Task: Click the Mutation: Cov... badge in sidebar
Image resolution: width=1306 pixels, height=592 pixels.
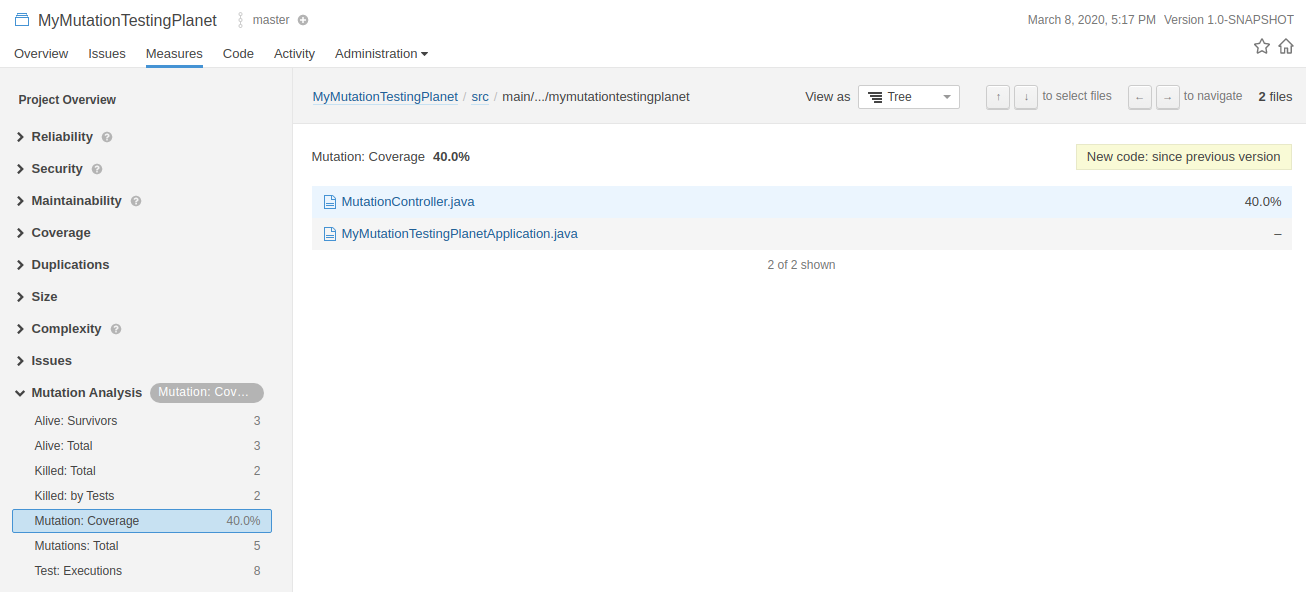Action: (207, 393)
